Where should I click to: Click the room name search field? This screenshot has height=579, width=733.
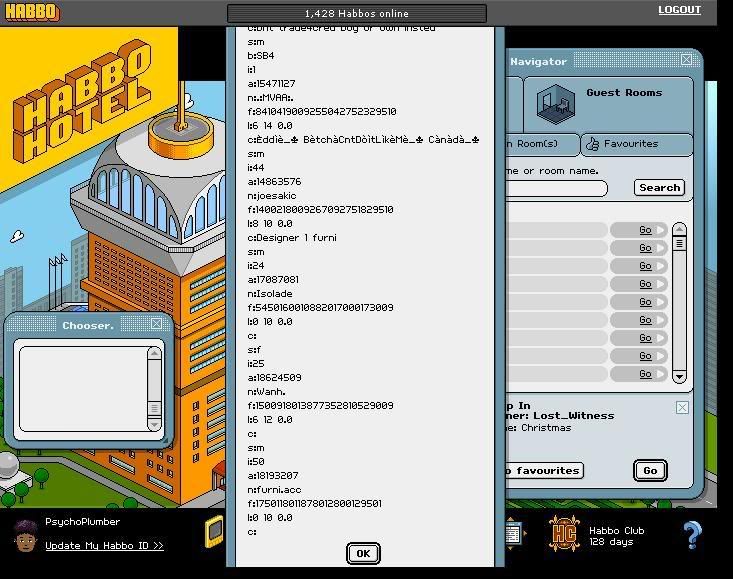(555, 188)
